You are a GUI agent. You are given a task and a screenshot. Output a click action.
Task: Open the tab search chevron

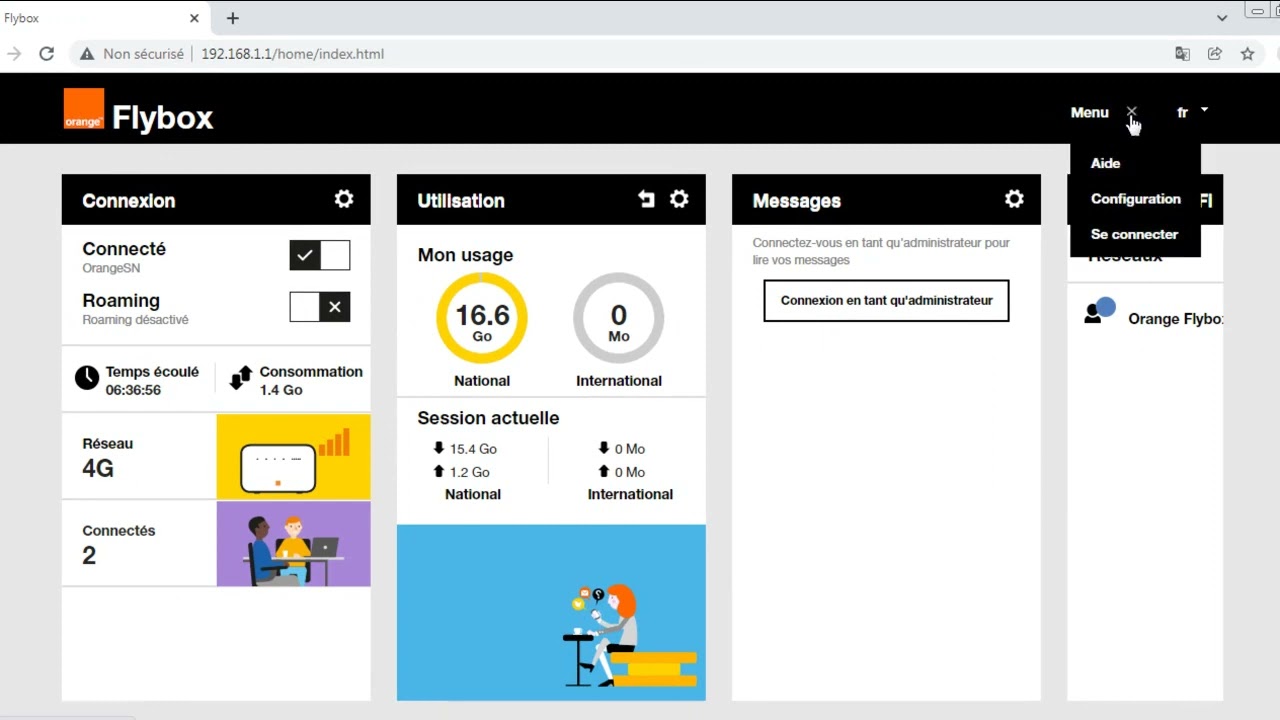(x=1222, y=18)
